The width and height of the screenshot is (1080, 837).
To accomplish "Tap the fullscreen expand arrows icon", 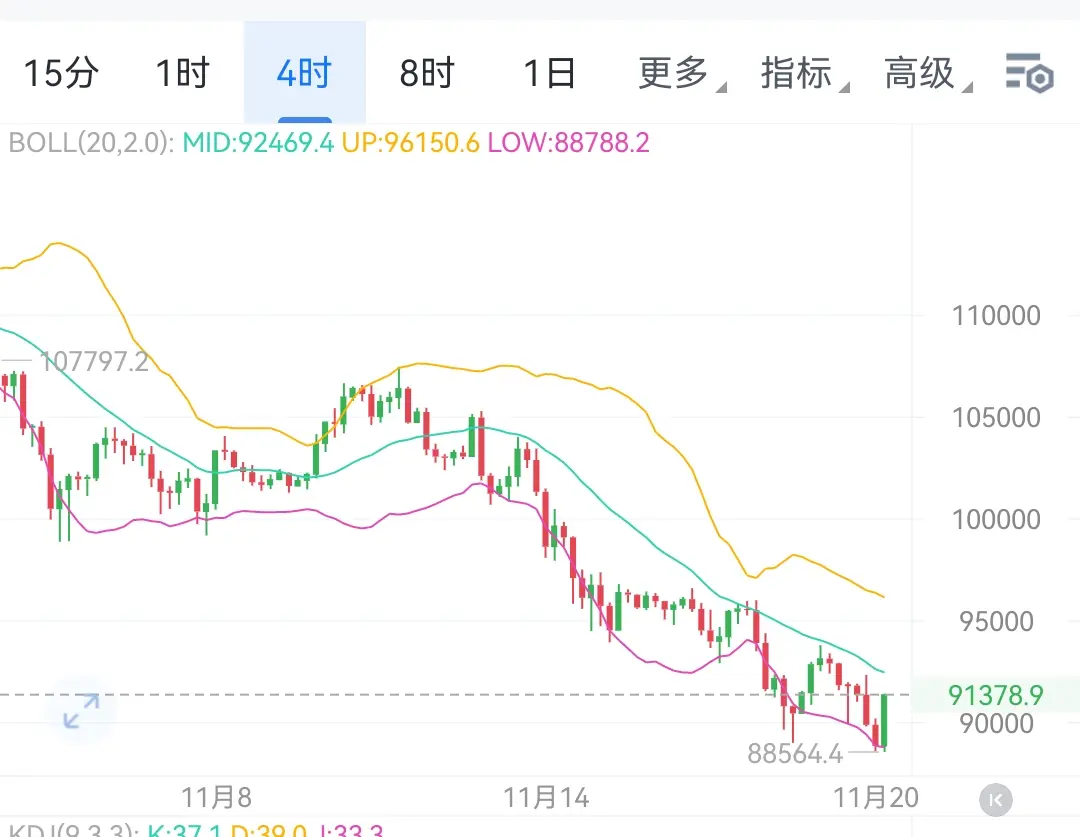I will coord(81,711).
